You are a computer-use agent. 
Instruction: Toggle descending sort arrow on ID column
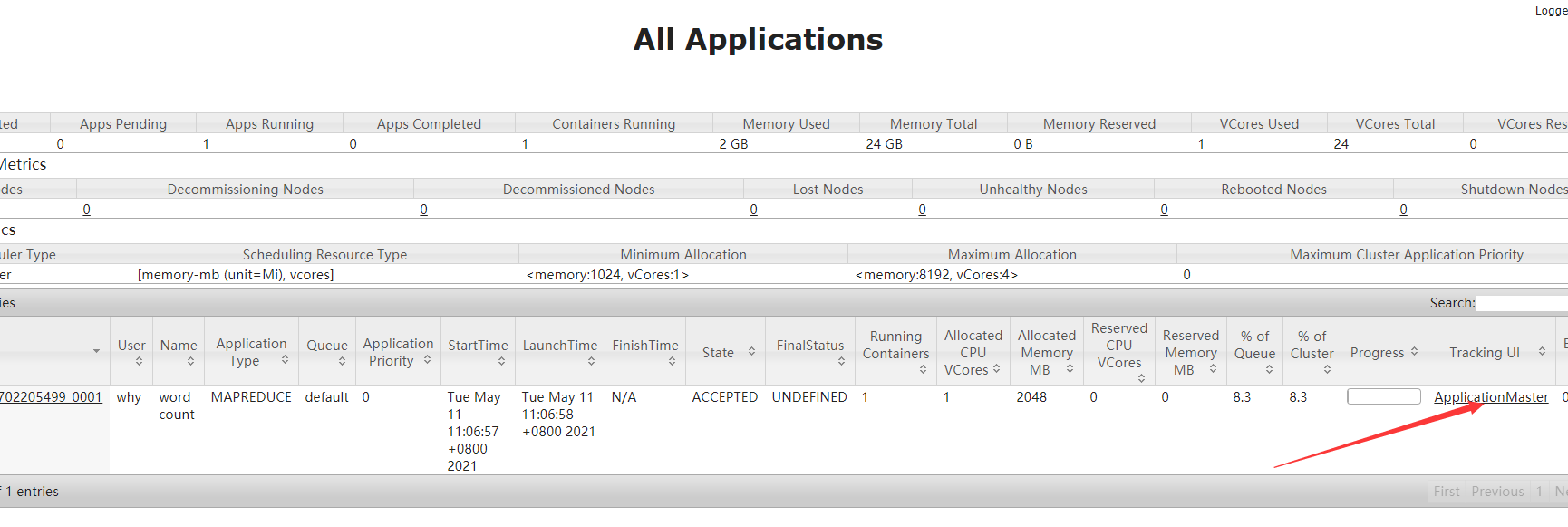click(x=96, y=351)
